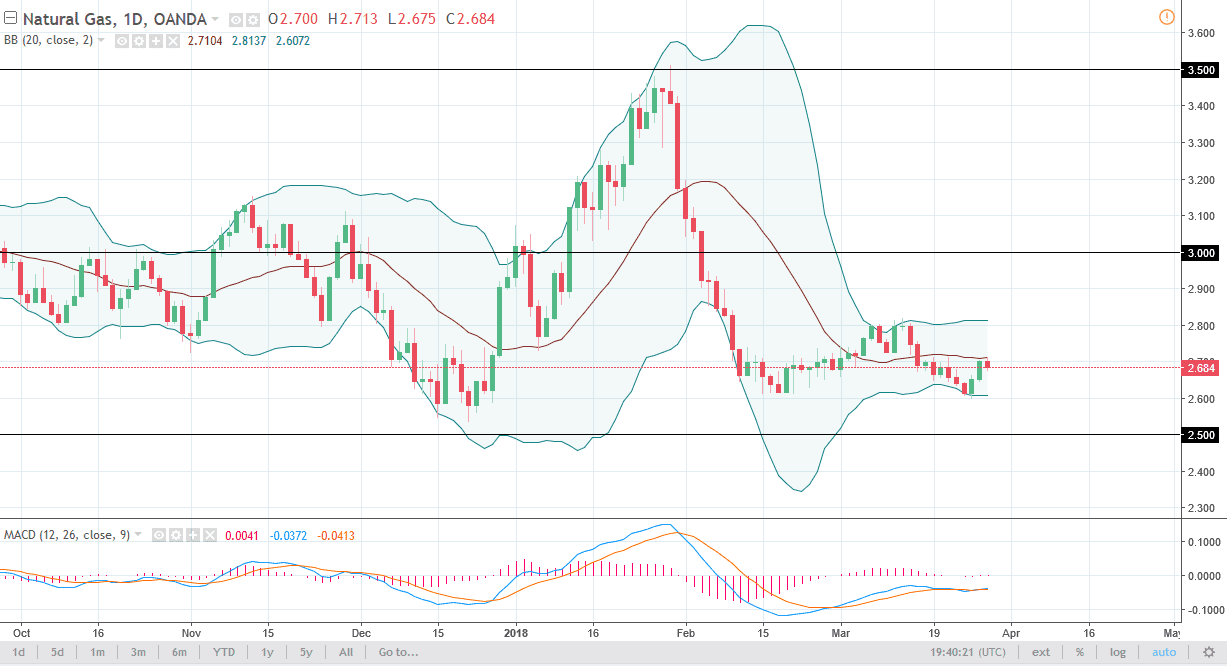Show All available data range
1227x666 pixels.
(x=345, y=652)
